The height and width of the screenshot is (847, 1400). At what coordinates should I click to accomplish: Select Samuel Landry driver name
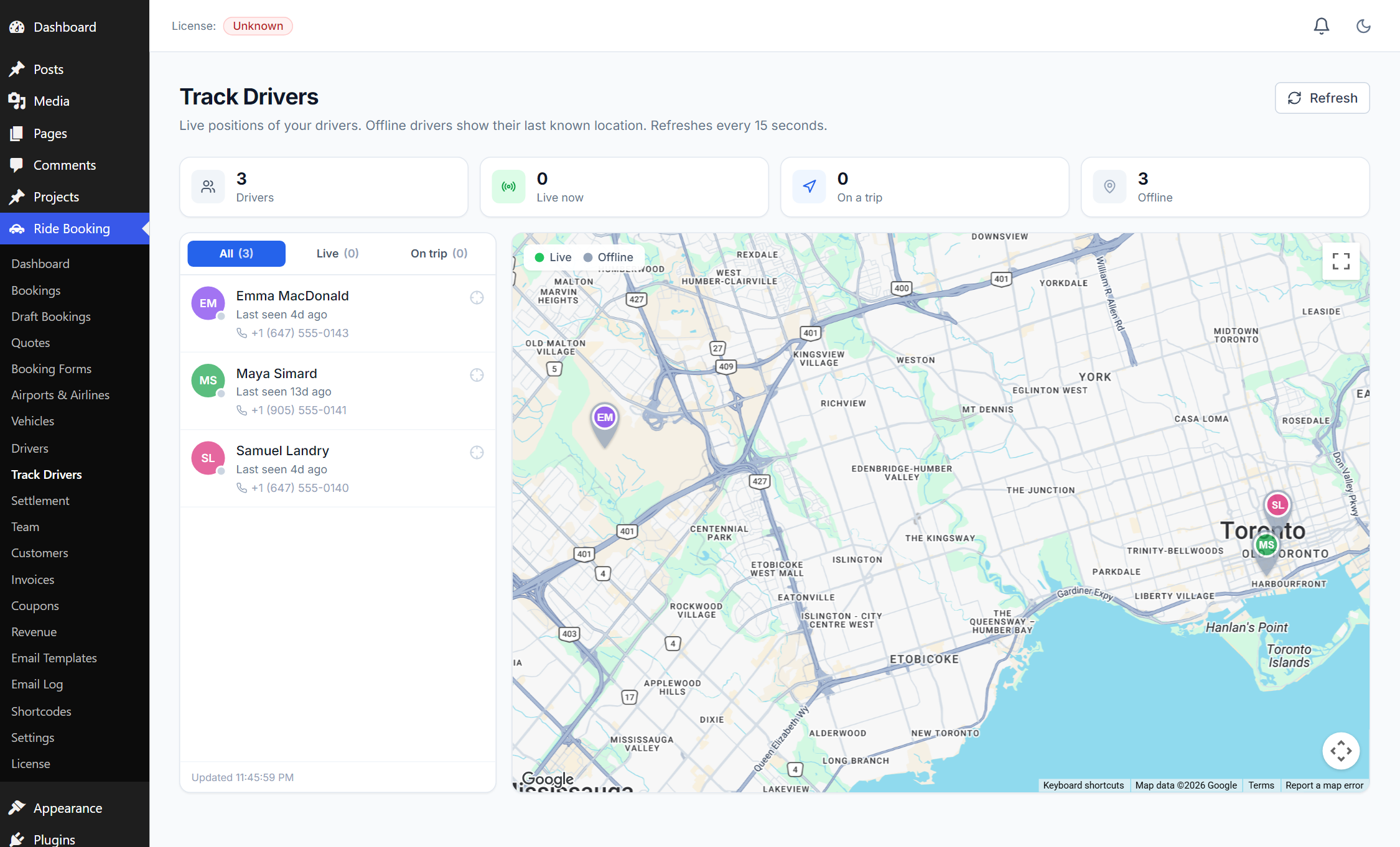tap(282, 451)
